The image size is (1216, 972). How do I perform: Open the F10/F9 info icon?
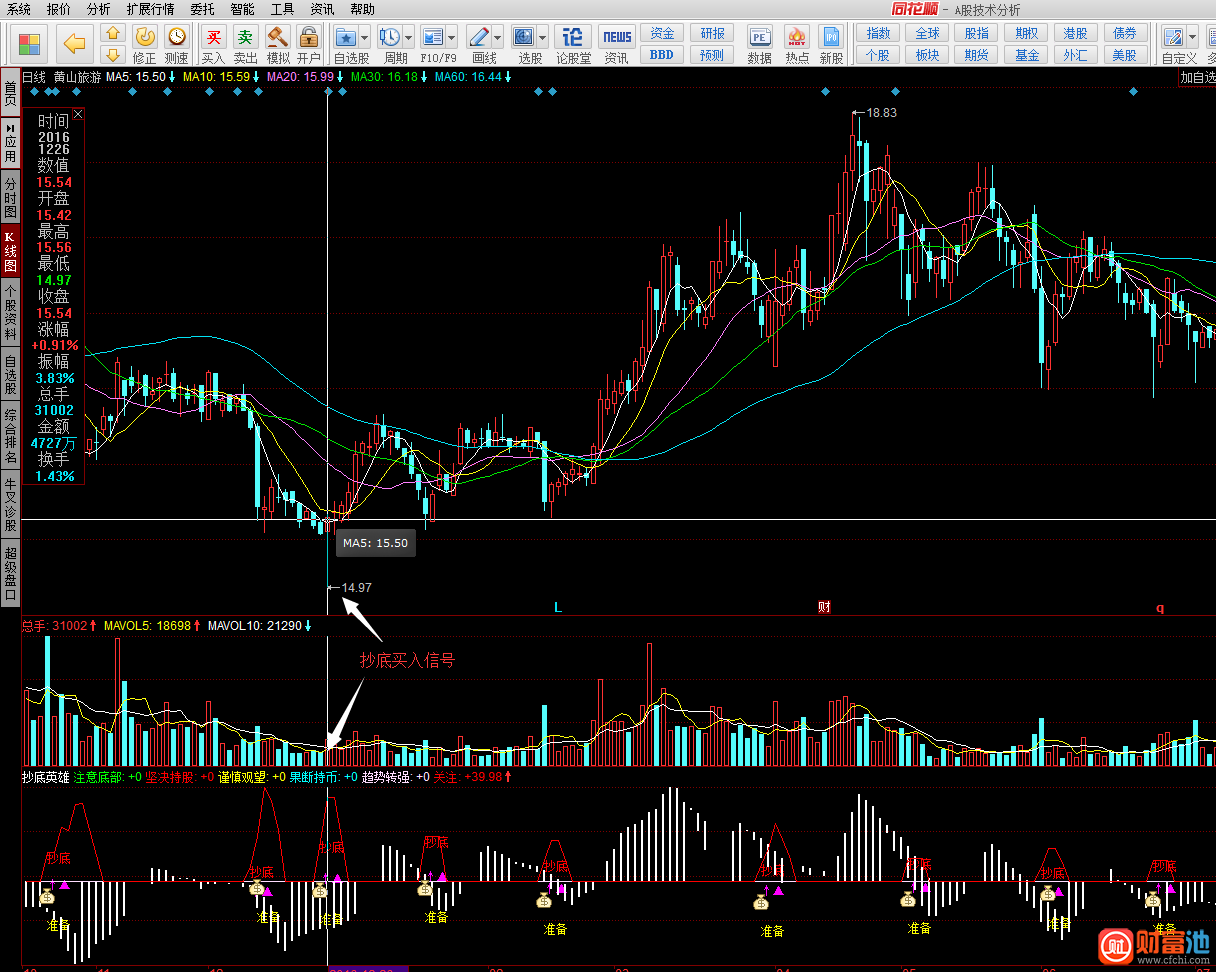pos(432,37)
